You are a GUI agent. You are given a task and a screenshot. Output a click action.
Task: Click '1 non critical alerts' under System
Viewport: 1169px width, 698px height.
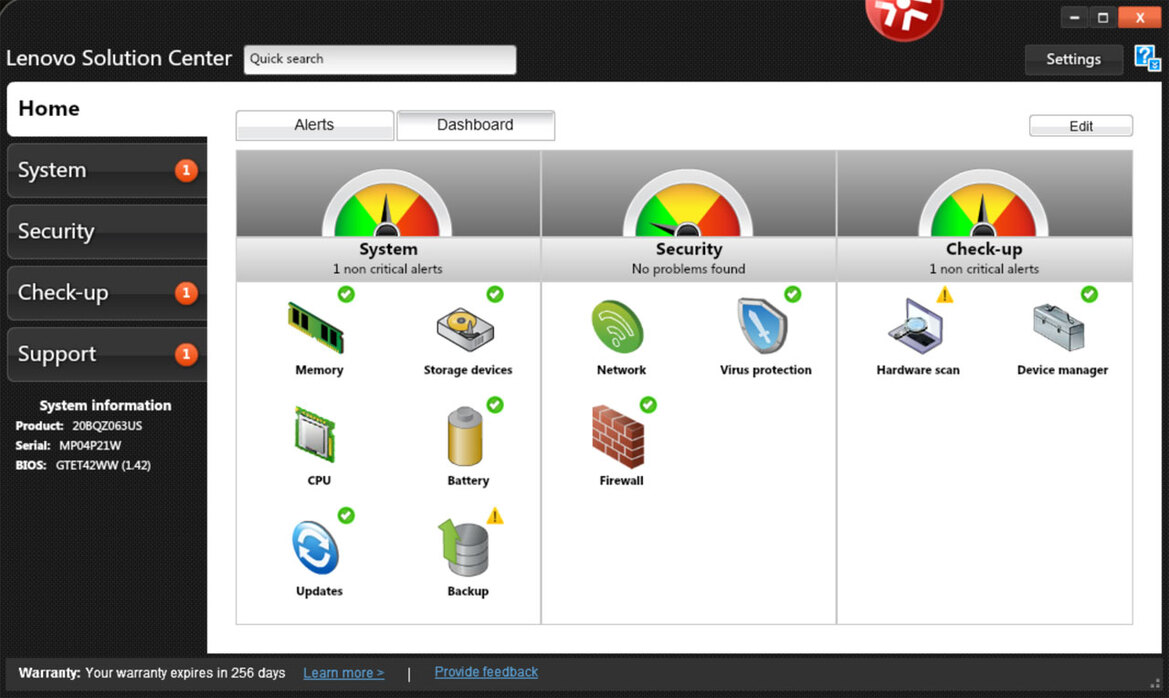click(388, 268)
